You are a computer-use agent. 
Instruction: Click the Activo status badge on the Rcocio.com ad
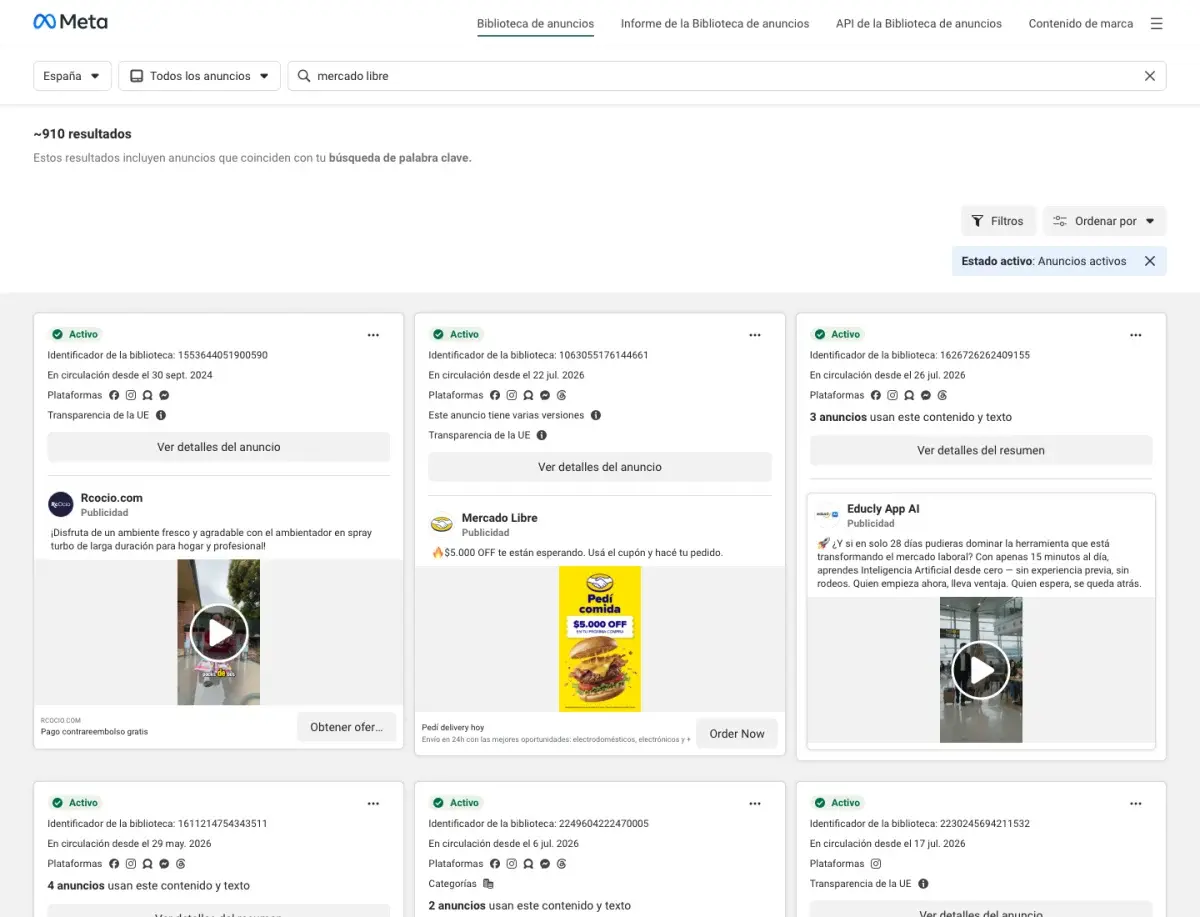[x=76, y=334]
